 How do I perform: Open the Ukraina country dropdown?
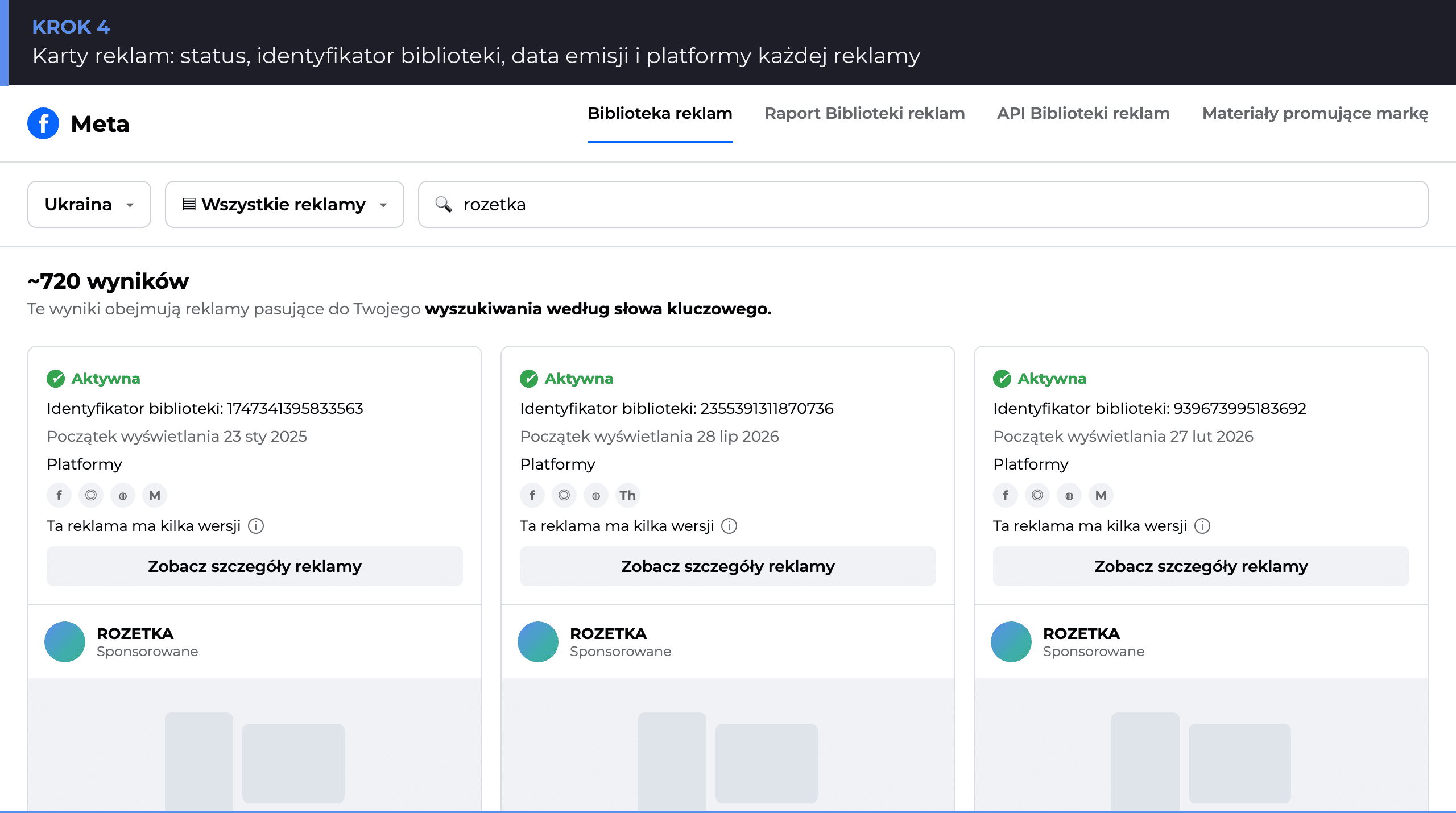pyautogui.click(x=89, y=204)
